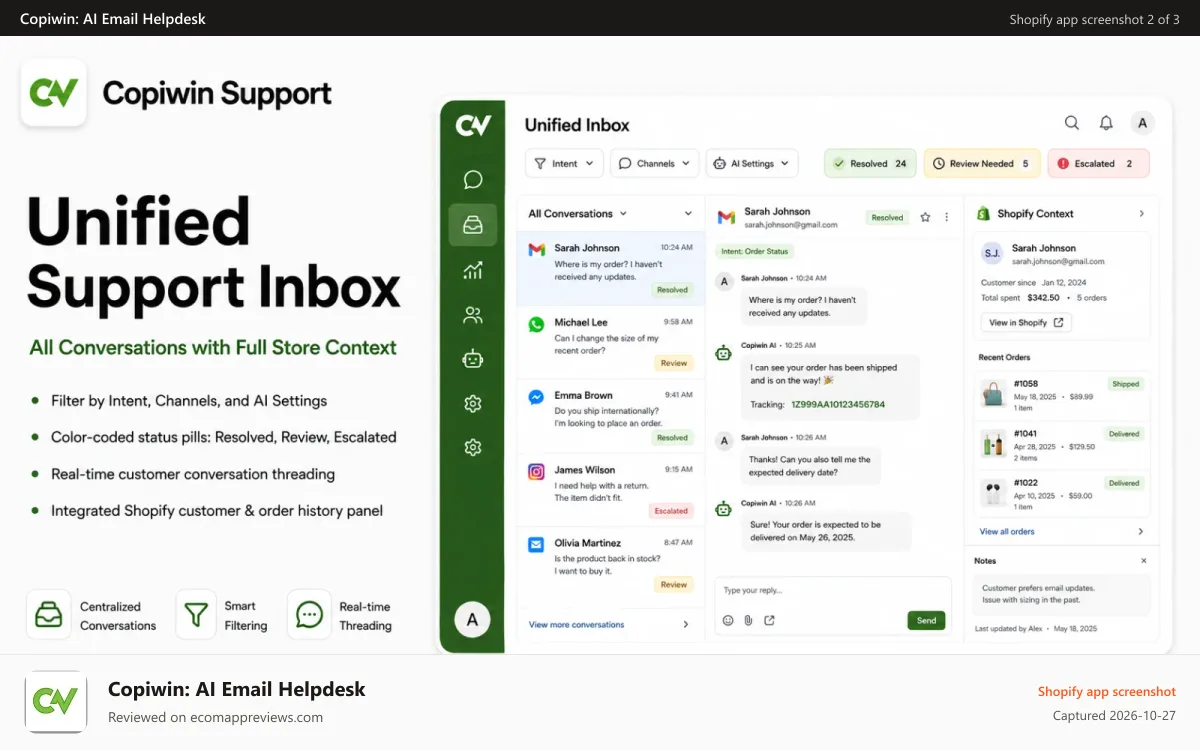1200x750 pixels.
Task: Click the Unified Inbox heading
Action: [577, 125]
